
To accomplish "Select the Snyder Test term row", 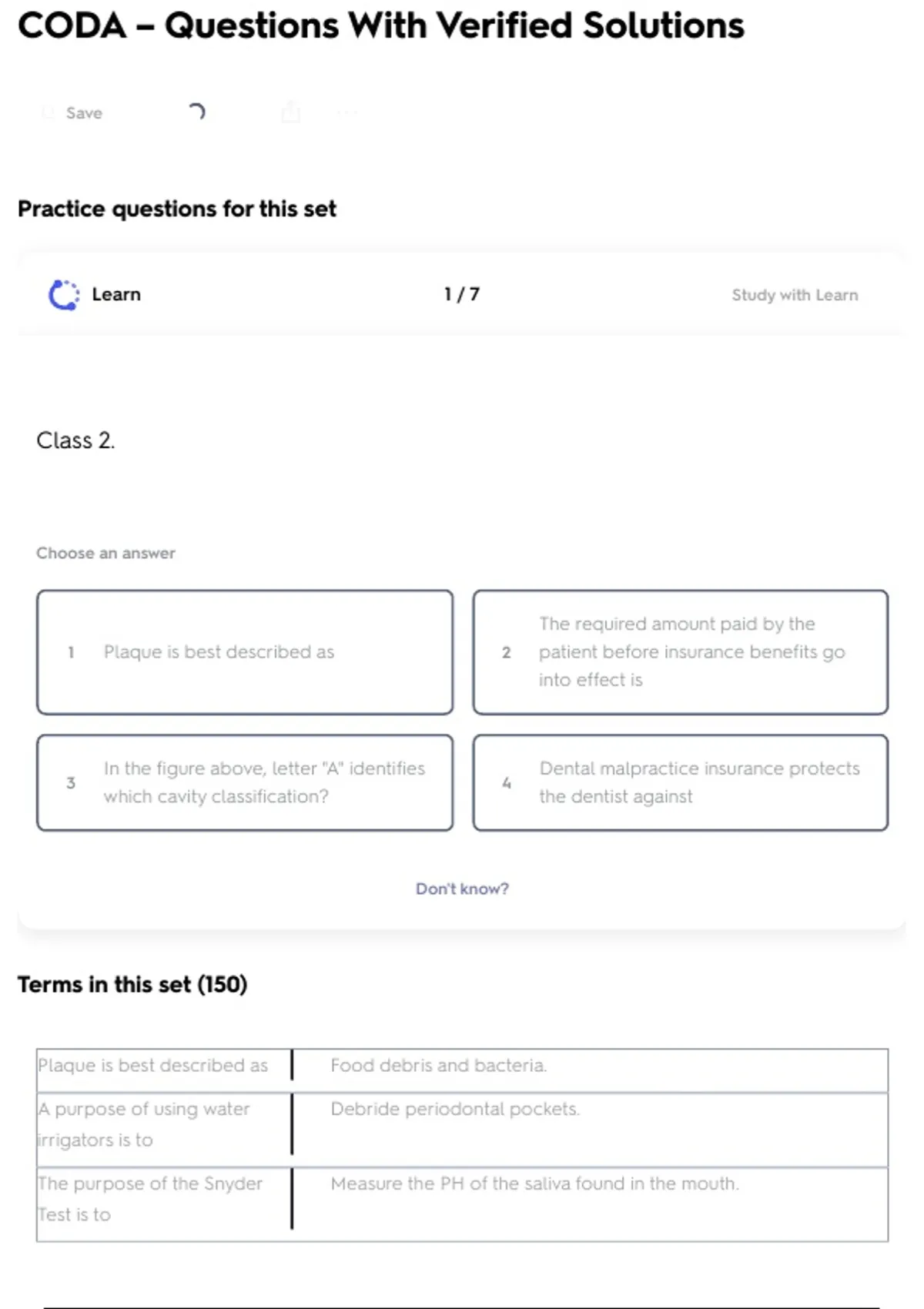I will (x=150, y=1198).
